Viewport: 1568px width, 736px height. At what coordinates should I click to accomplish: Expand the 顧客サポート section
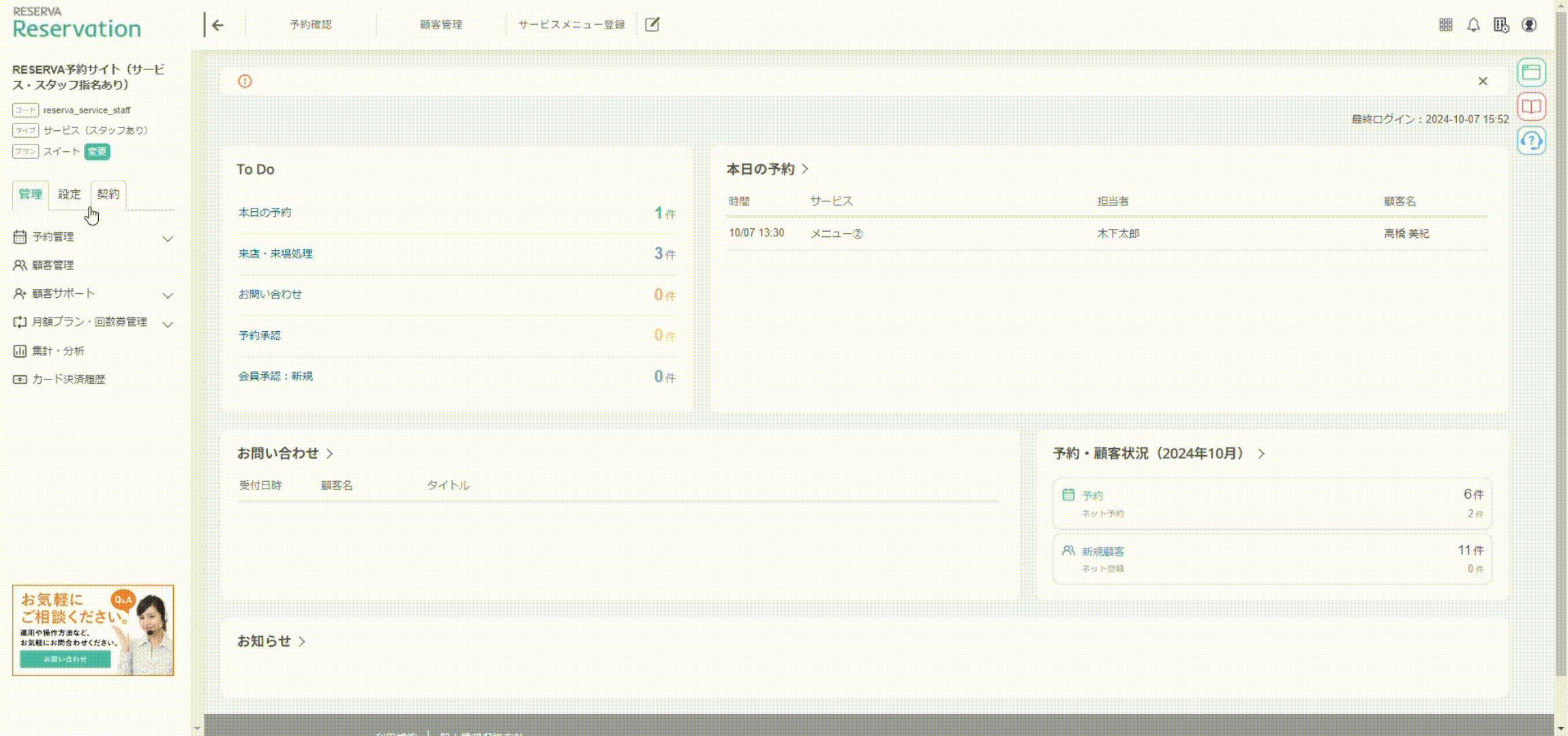(x=168, y=295)
